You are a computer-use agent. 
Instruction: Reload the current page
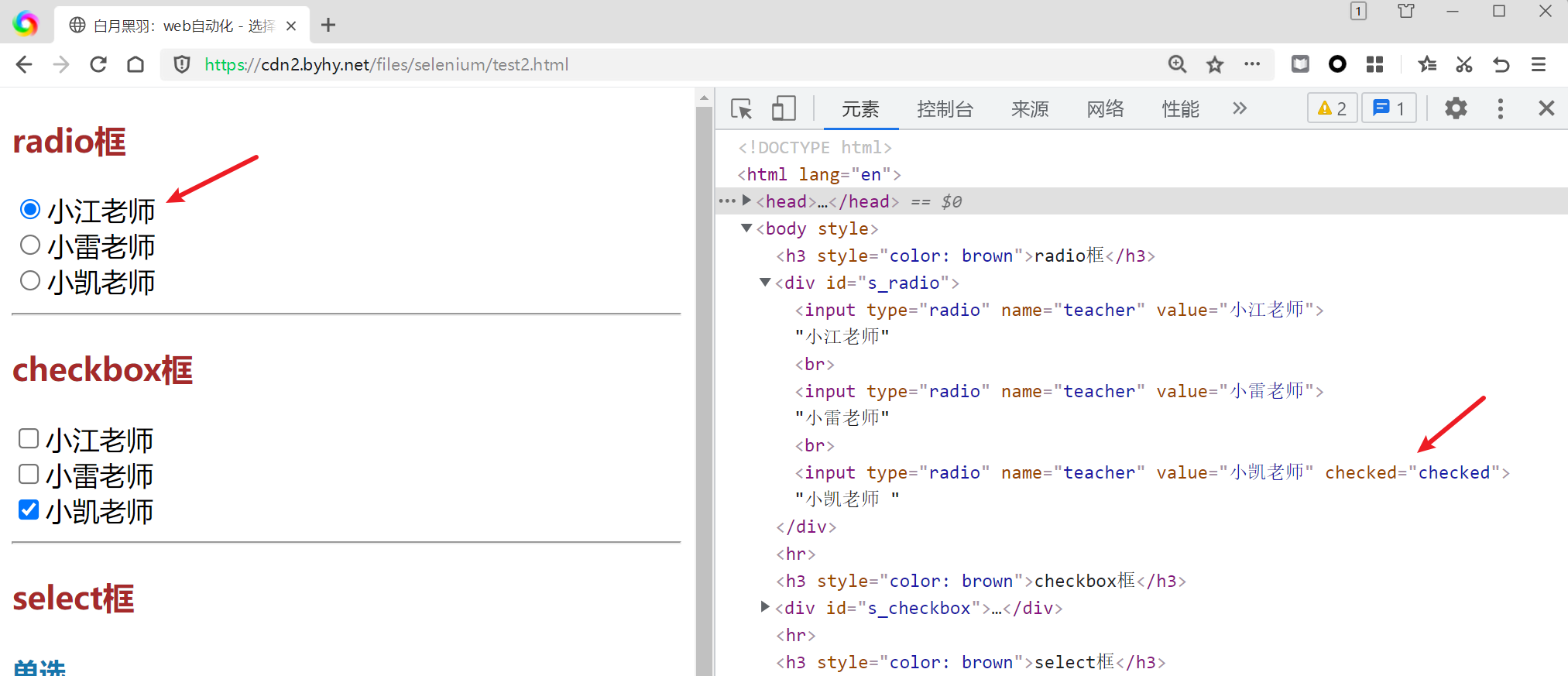pyautogui.click(x=98, y=64)
